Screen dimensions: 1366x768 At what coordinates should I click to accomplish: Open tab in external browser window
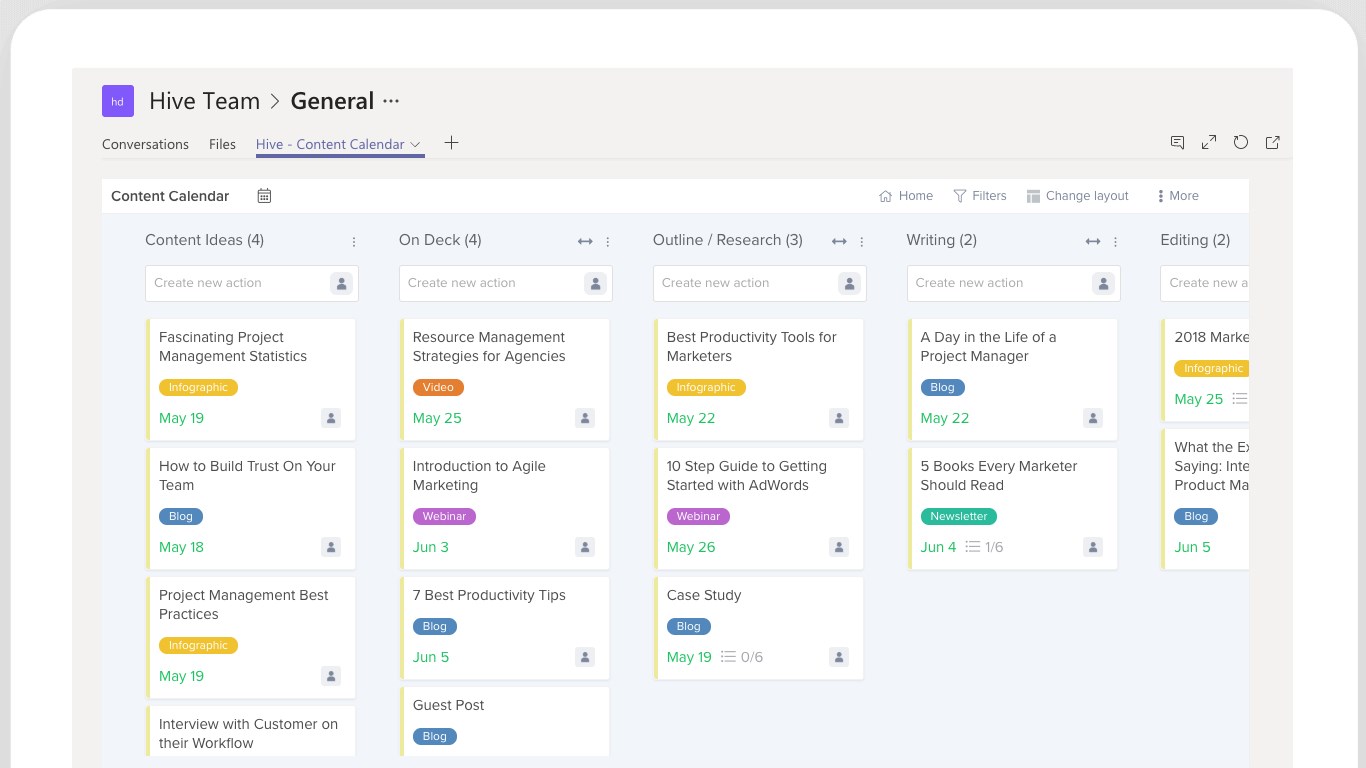pyautogui.click(x=1273, y=143)
